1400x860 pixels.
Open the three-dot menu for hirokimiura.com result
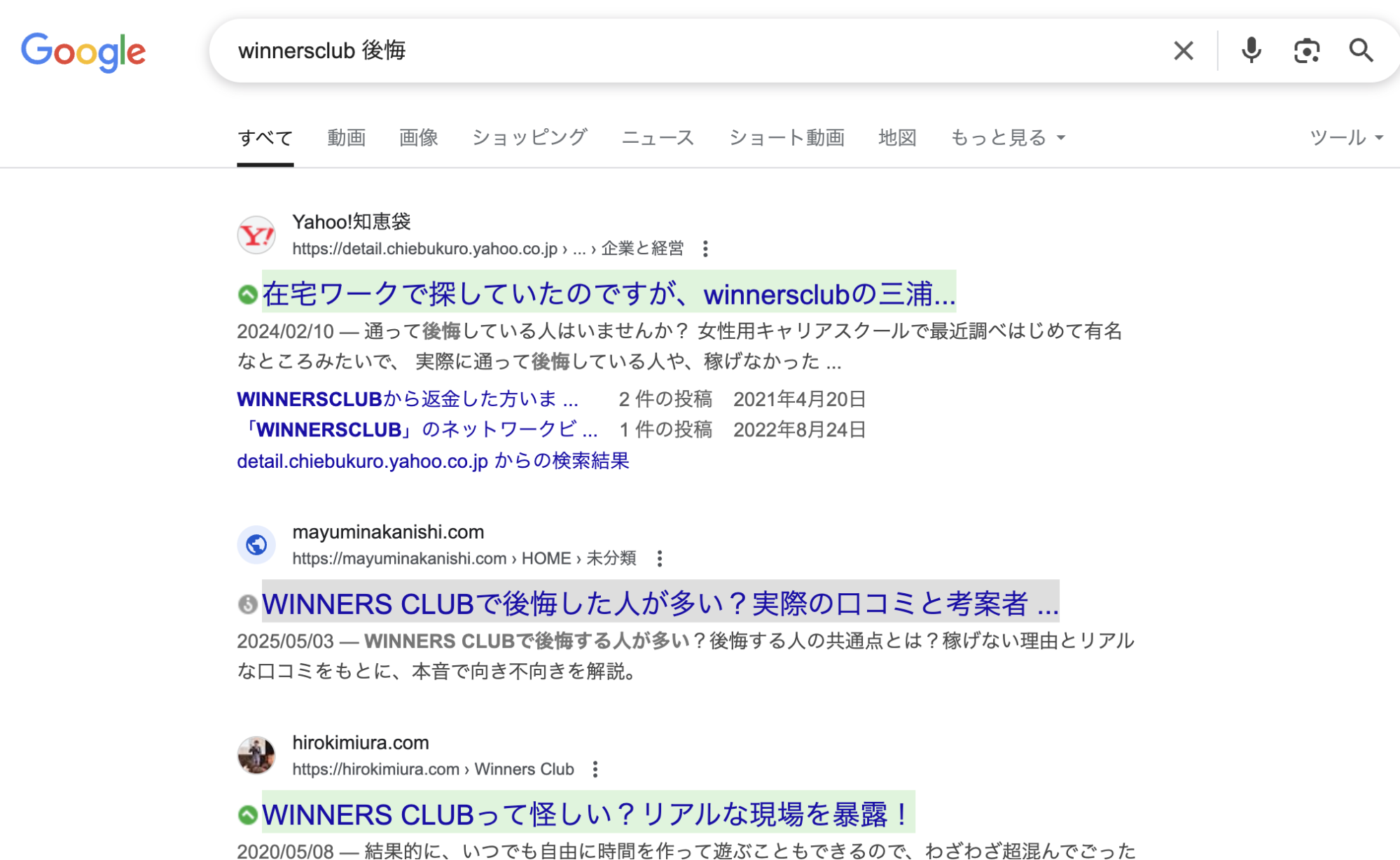pos(595,769)
